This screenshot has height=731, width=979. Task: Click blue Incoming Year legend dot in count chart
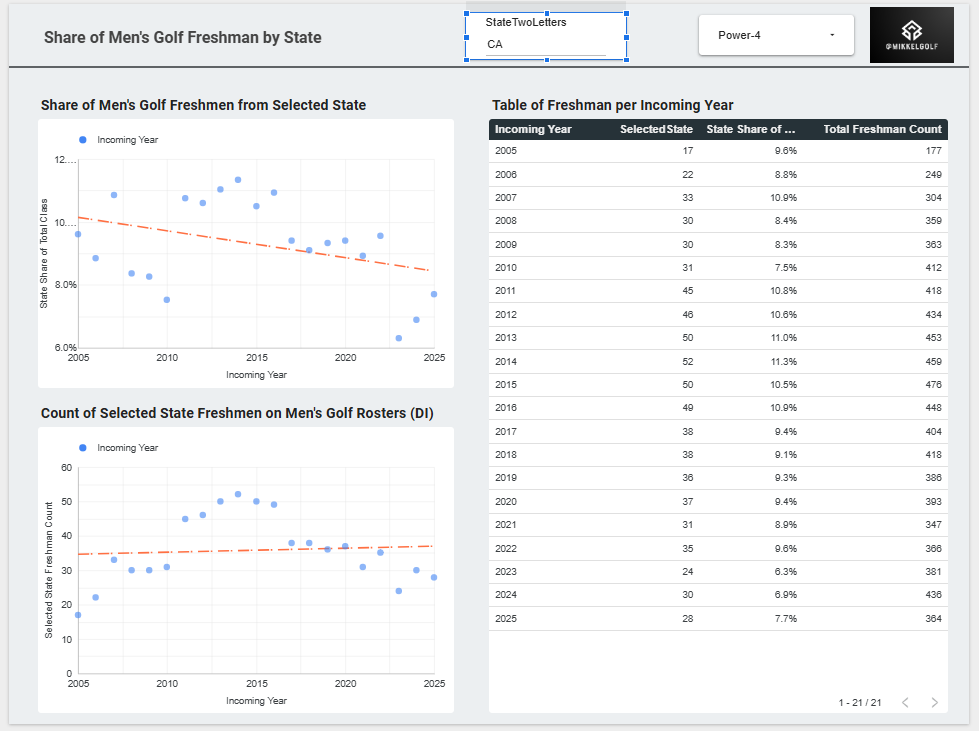coord(82,448)
